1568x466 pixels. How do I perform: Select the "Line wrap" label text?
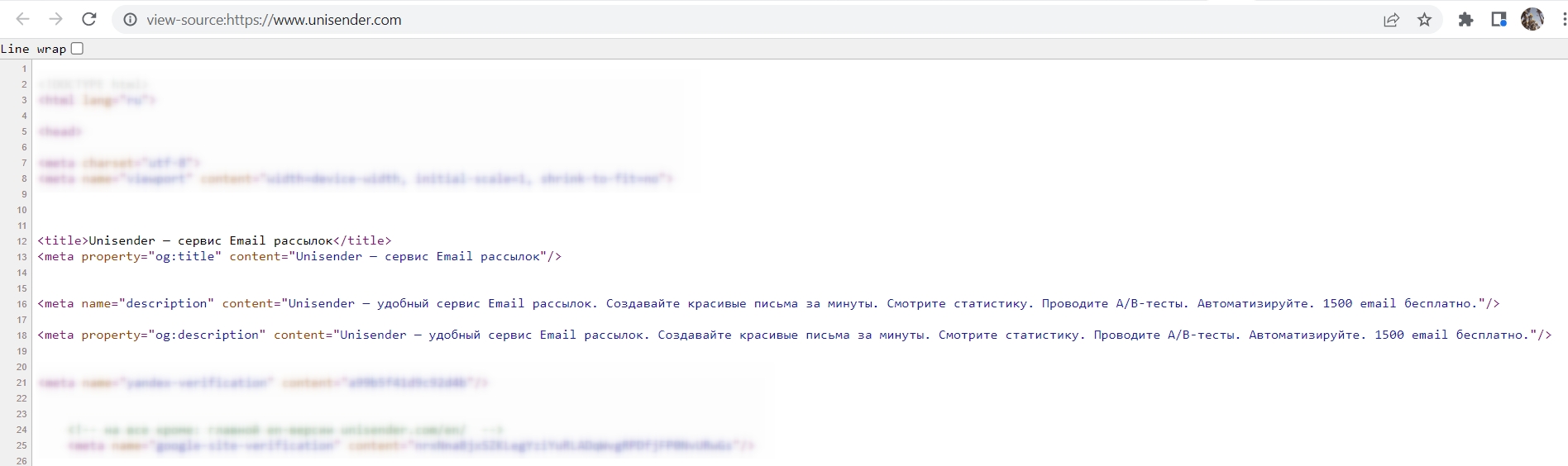33,49
